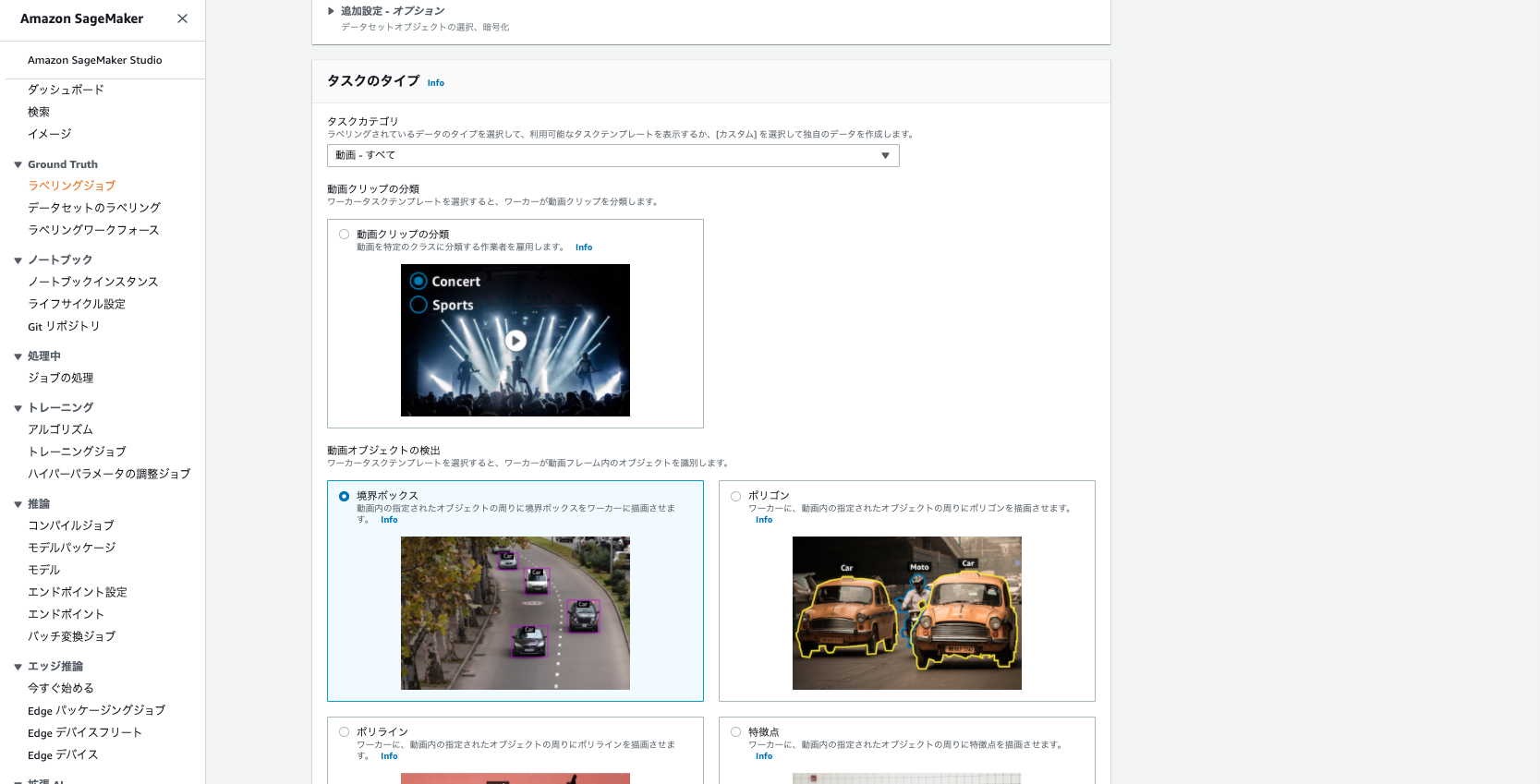Open Info link for 動画クリップの分類
The width and height of the screenshot is (1540, 784).
tap(584, 247)
